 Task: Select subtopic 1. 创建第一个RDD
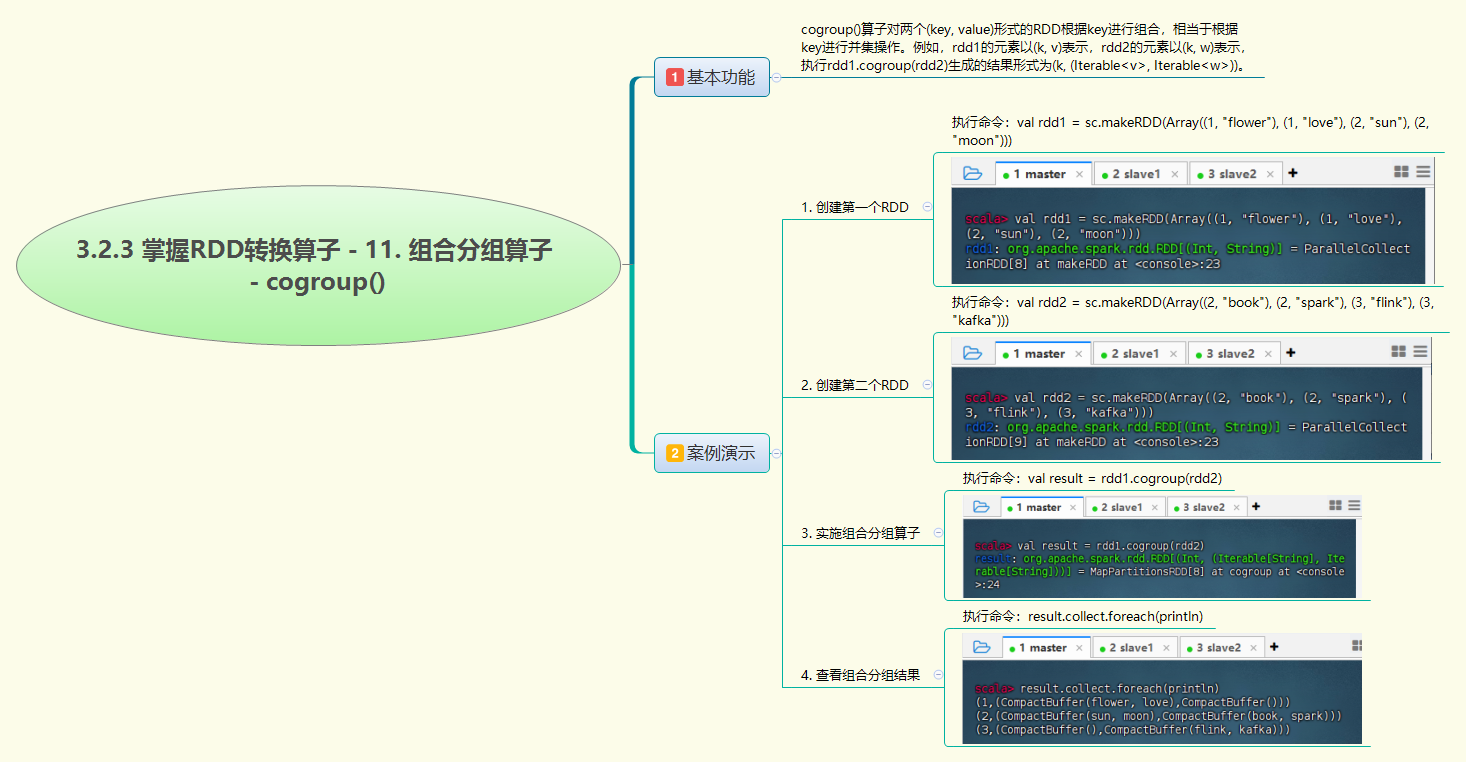855,207
